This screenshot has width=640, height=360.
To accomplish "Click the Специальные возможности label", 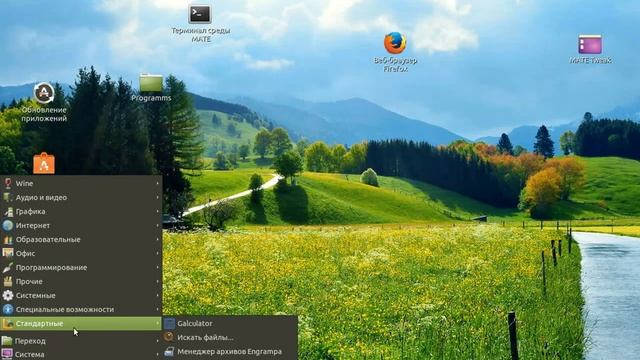I will coord(64,309).
